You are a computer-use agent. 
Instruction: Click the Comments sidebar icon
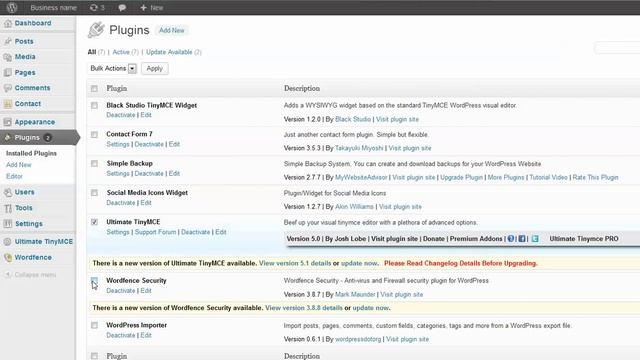coord(8,88)
